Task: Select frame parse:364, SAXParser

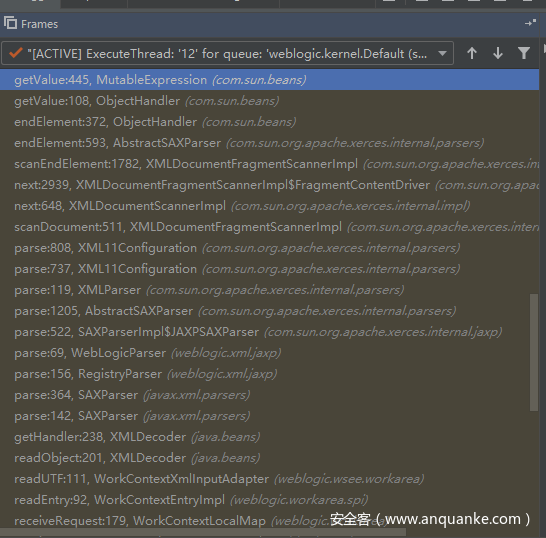Action: (270, 395)
